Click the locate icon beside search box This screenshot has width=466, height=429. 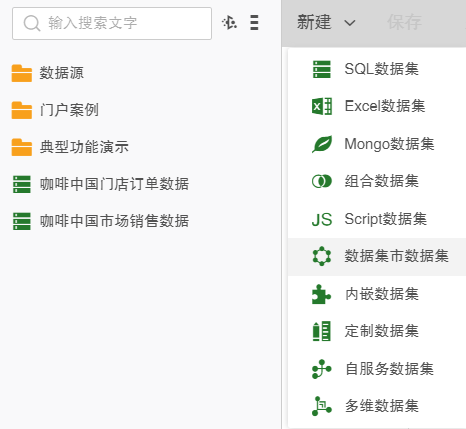pos(230,23)
